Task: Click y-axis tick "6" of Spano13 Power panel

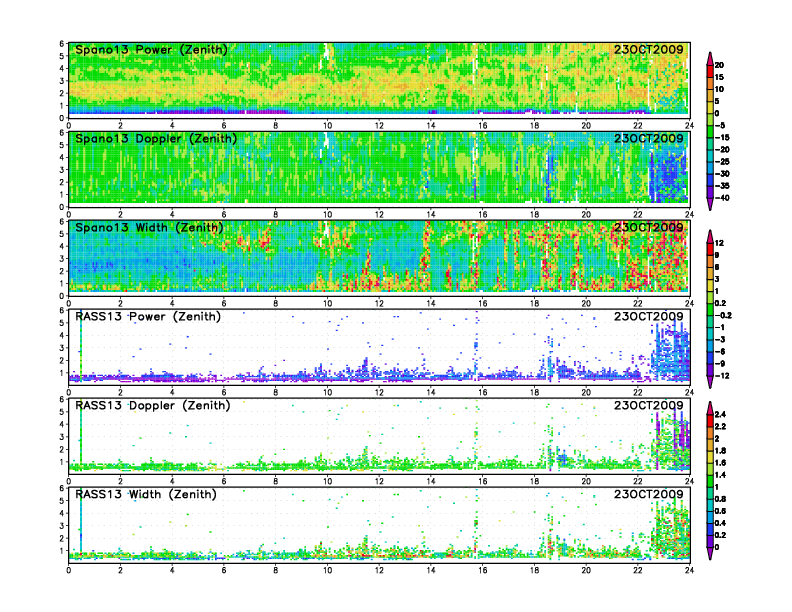Action: [x=62, y=44]
